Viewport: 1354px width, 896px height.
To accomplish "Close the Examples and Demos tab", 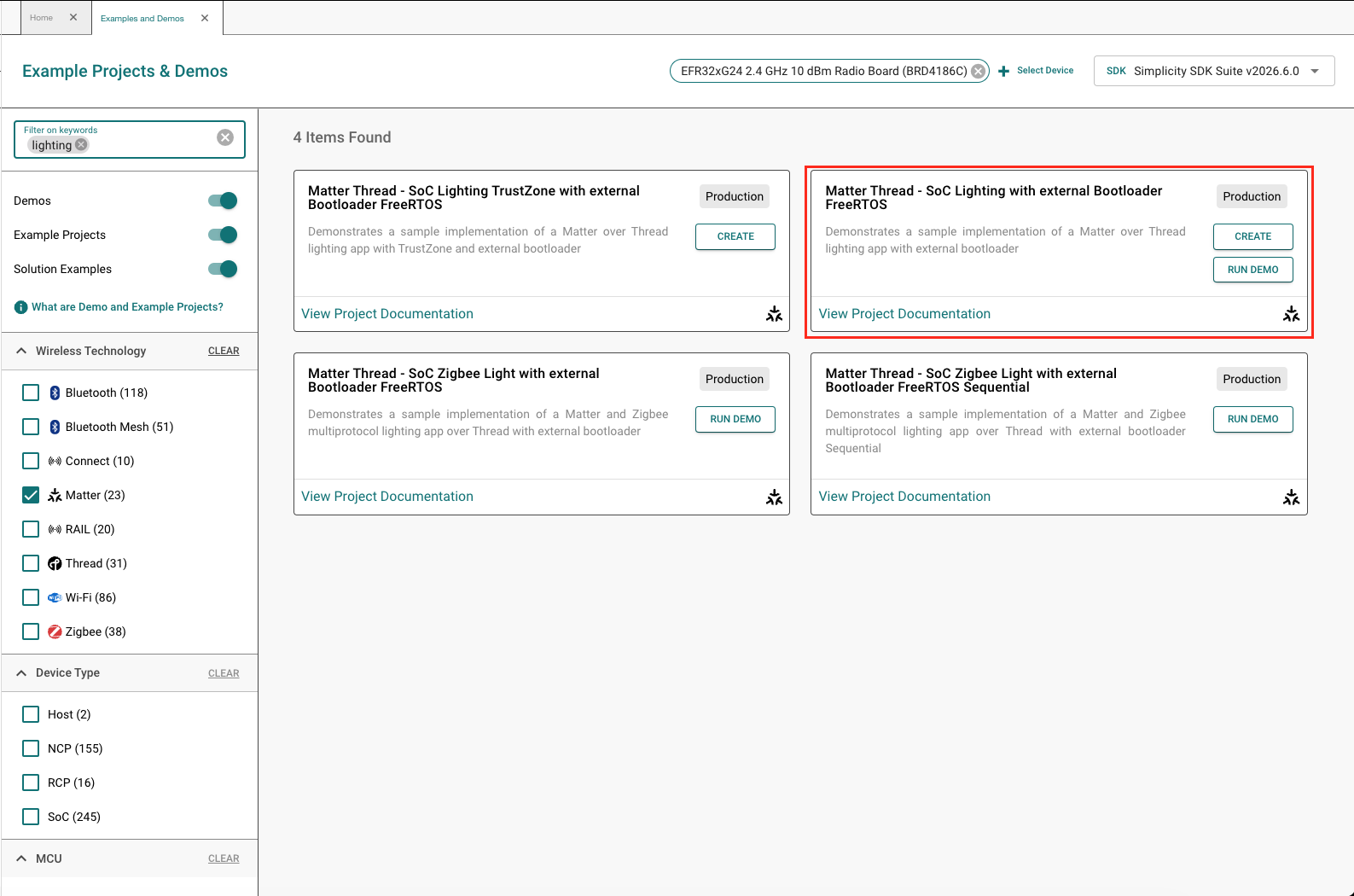I will click(205, 18).
